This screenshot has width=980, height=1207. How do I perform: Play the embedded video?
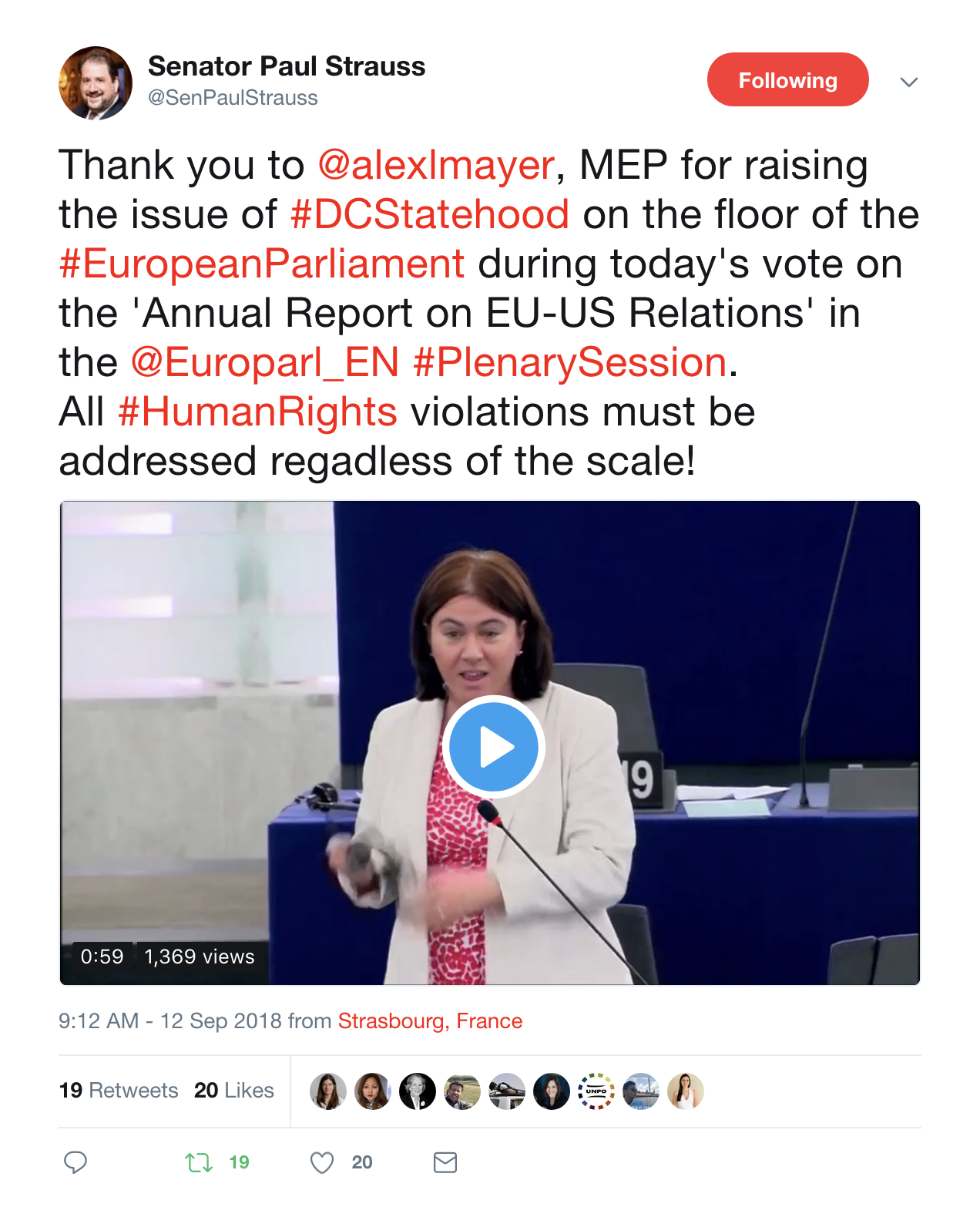coord(493,747)
